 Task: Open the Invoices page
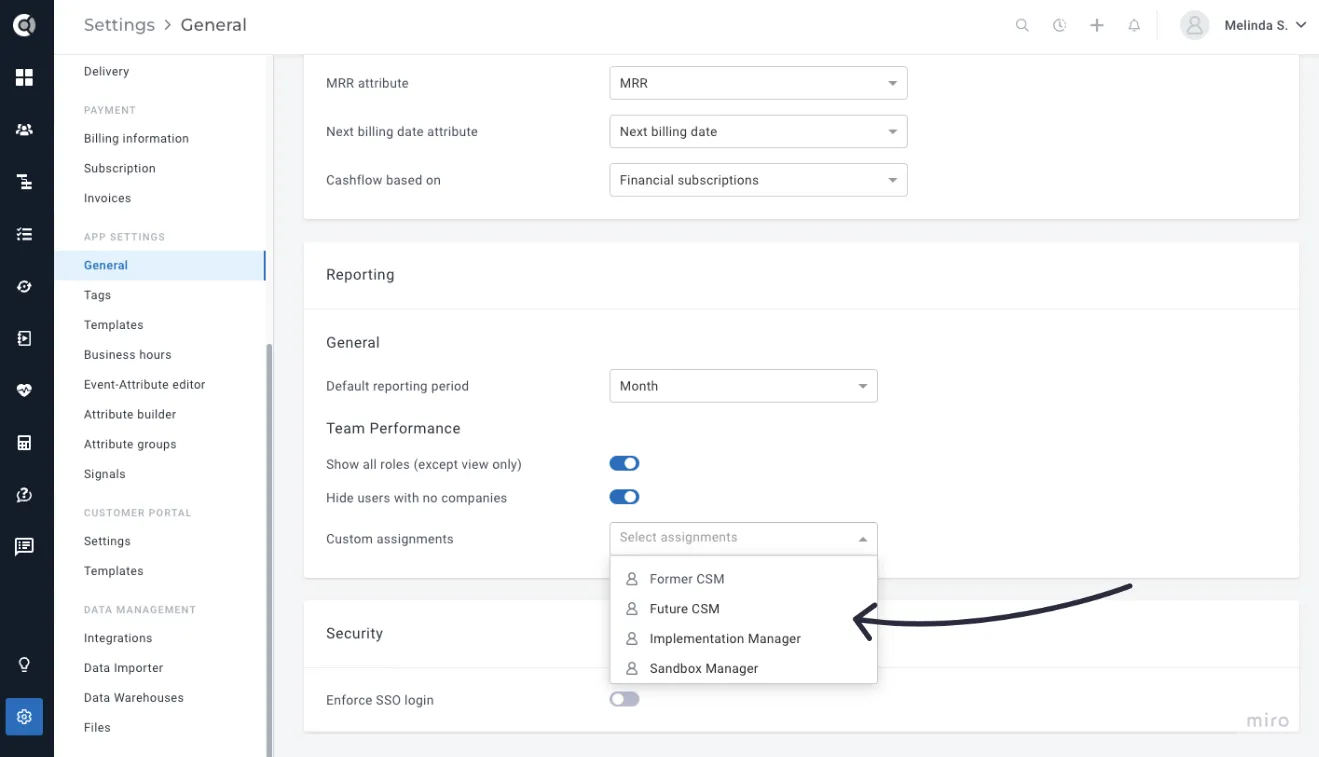[107, 198]
